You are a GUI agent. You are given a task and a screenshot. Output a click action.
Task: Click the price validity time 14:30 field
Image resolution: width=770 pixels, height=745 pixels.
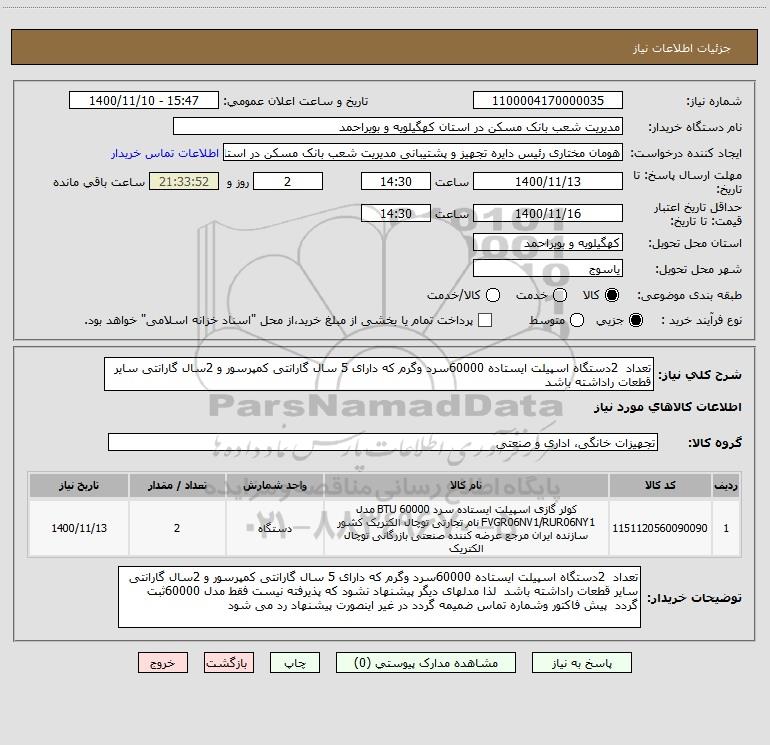(396, 213)
